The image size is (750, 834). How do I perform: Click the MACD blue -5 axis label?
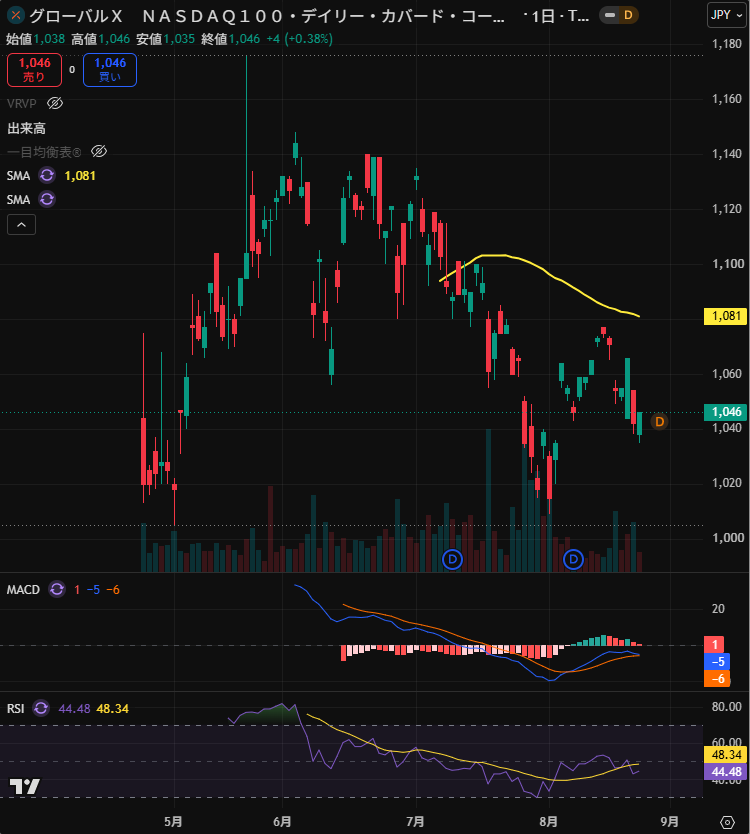[716, 662]
